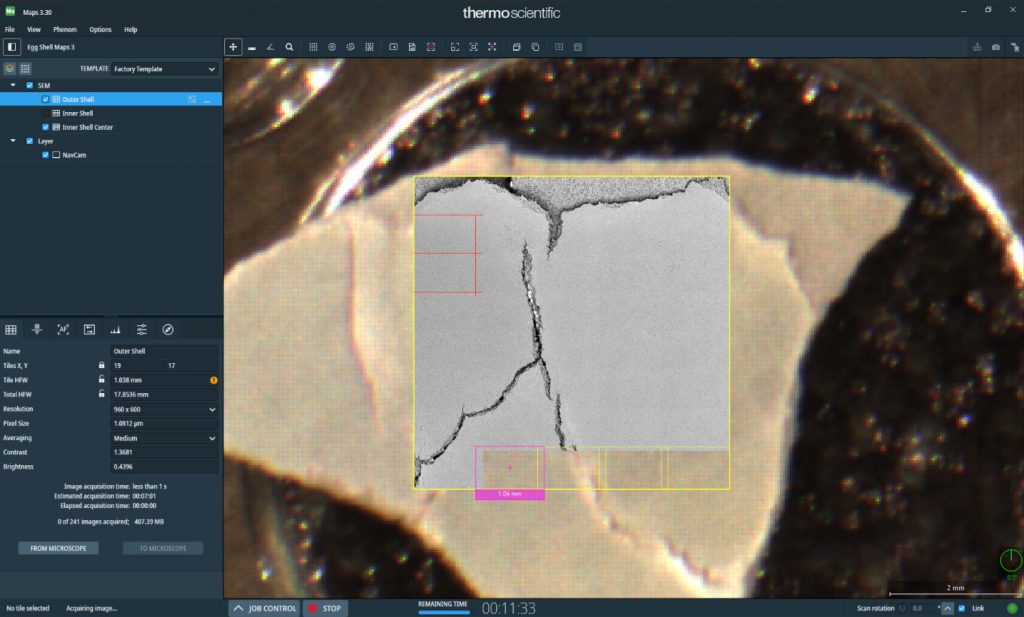Open the tile grid display icon

pyautogui.click(x=11, y=329)
